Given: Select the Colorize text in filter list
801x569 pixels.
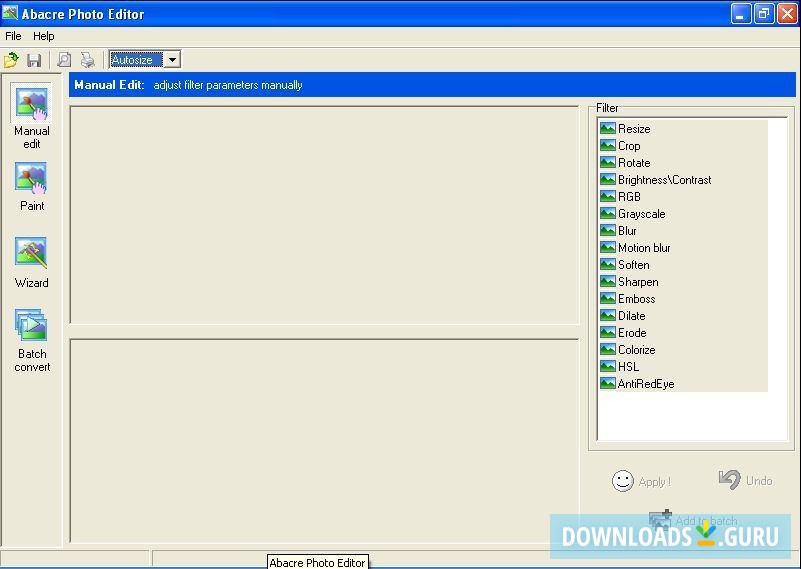Looking at the screenshot, I should tap(637, 350).
